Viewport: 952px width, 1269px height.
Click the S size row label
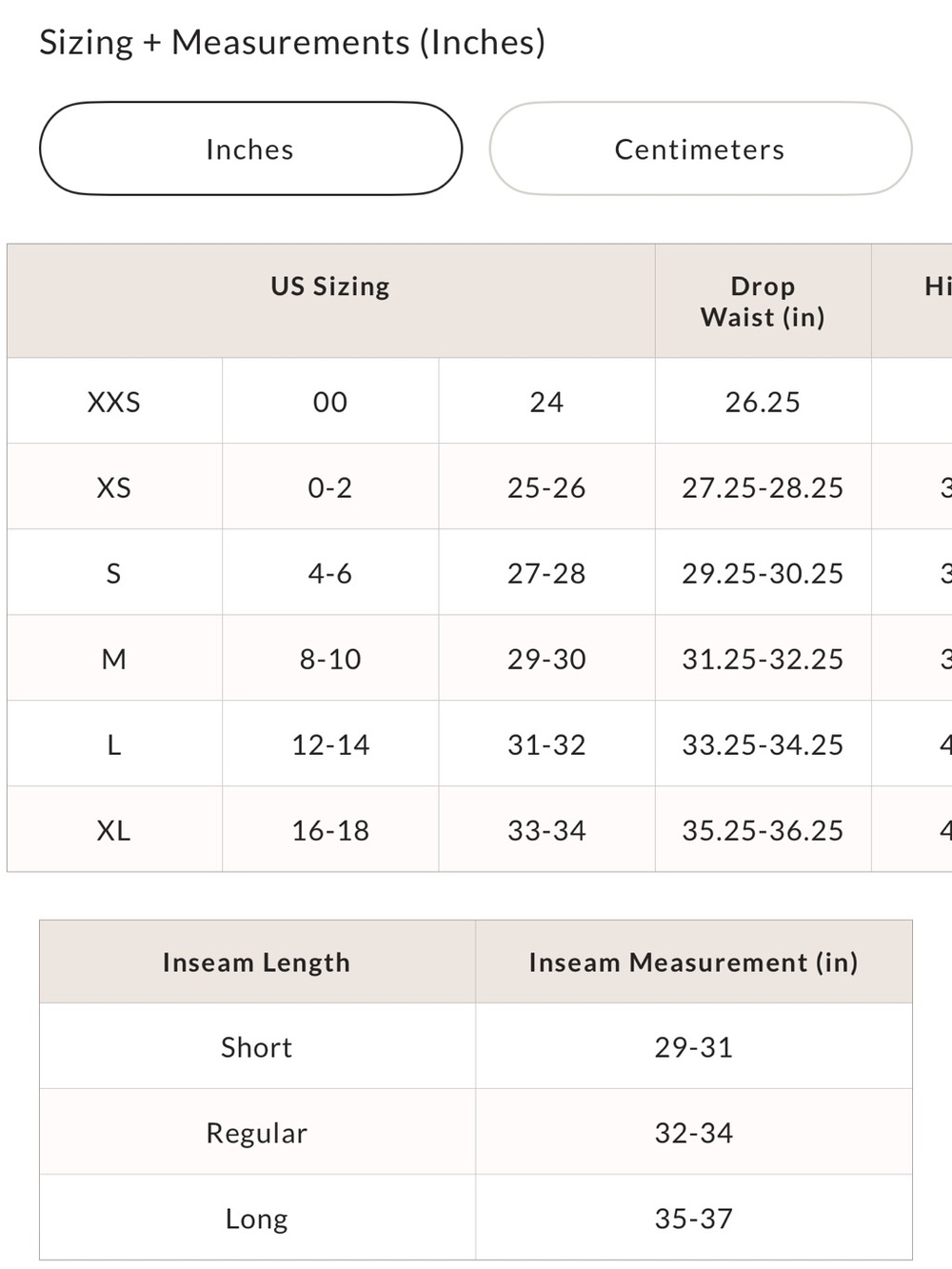tap(114, 573)
